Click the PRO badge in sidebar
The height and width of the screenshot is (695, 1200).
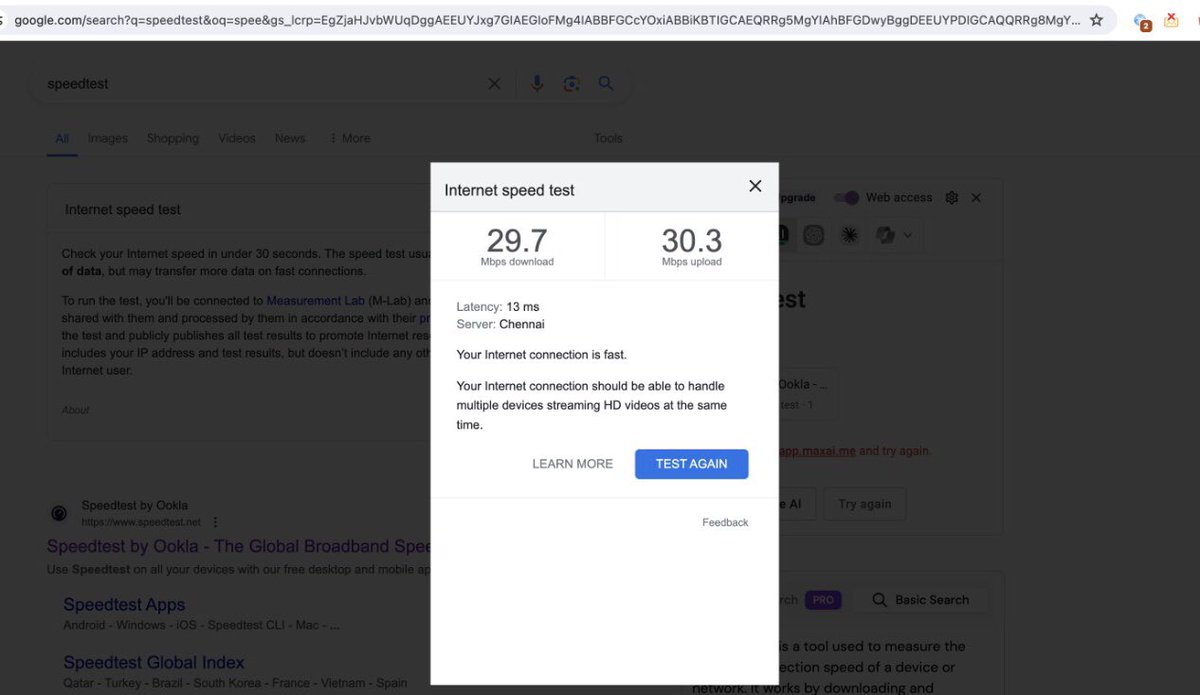(823, 600)
